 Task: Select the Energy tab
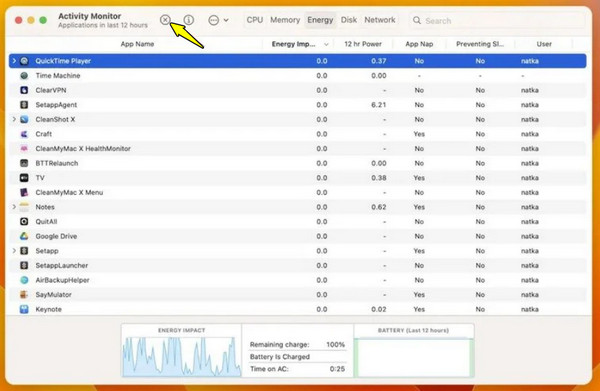[320, 20]
